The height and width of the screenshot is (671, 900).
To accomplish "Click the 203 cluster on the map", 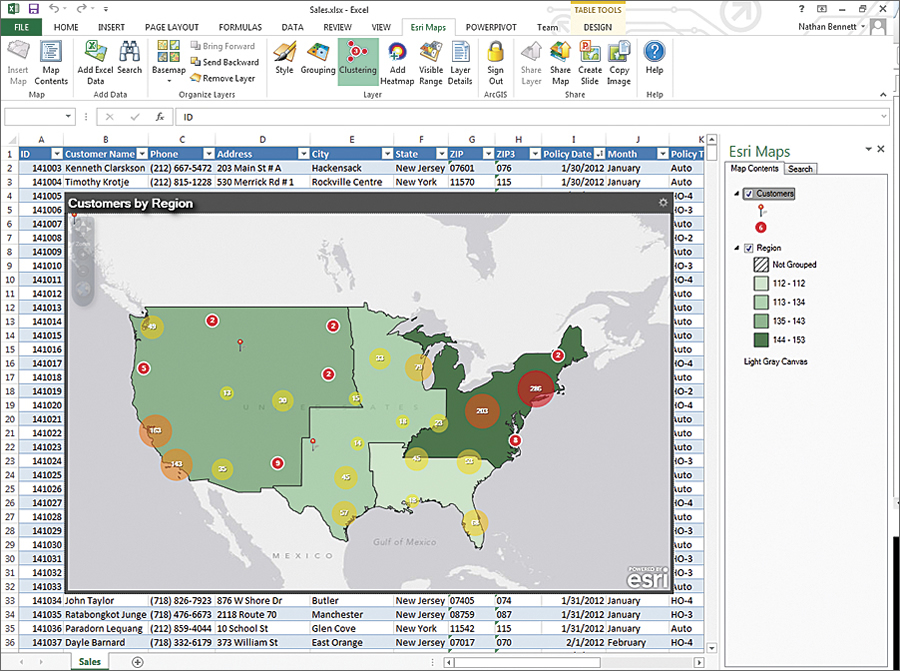I will tap(482, 410).
